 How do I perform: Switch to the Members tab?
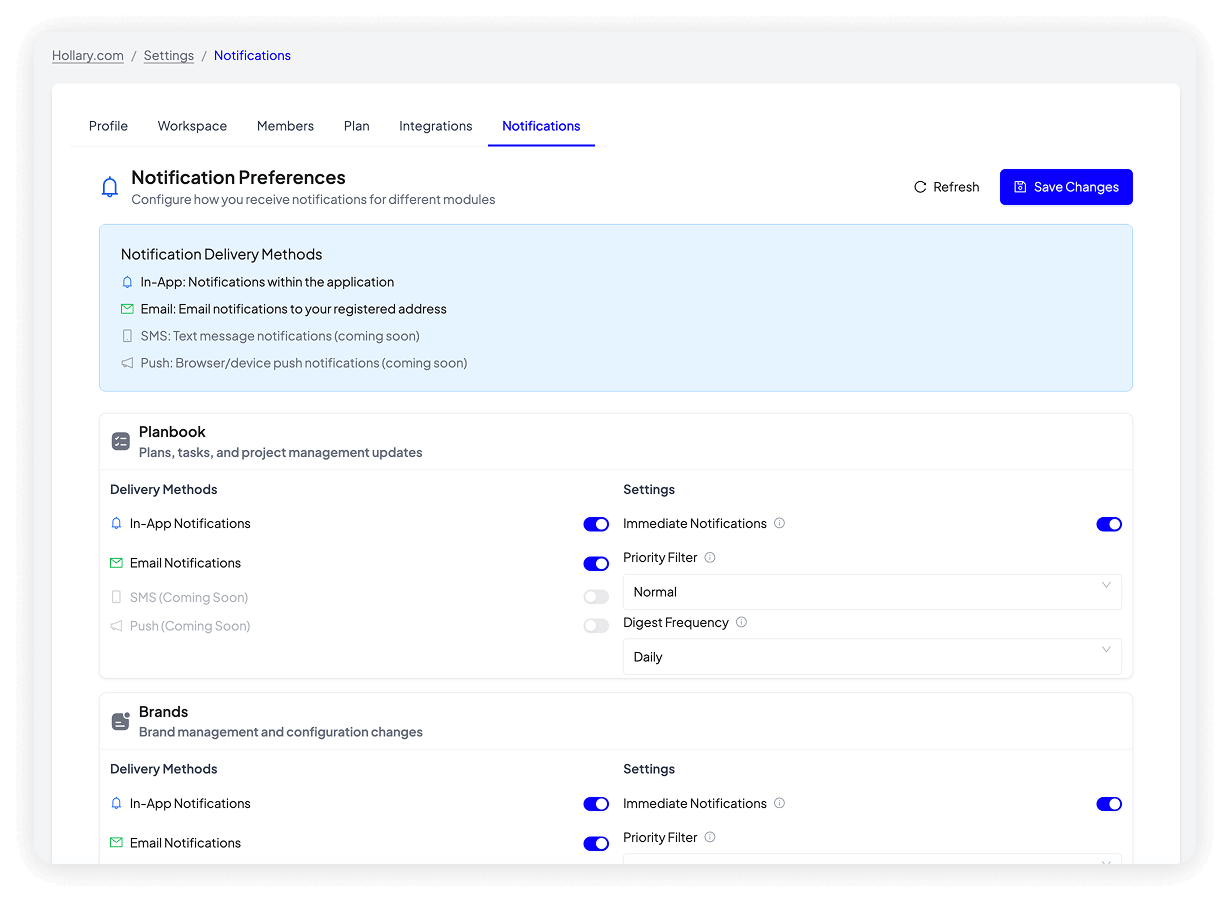[x=285, y=126]
